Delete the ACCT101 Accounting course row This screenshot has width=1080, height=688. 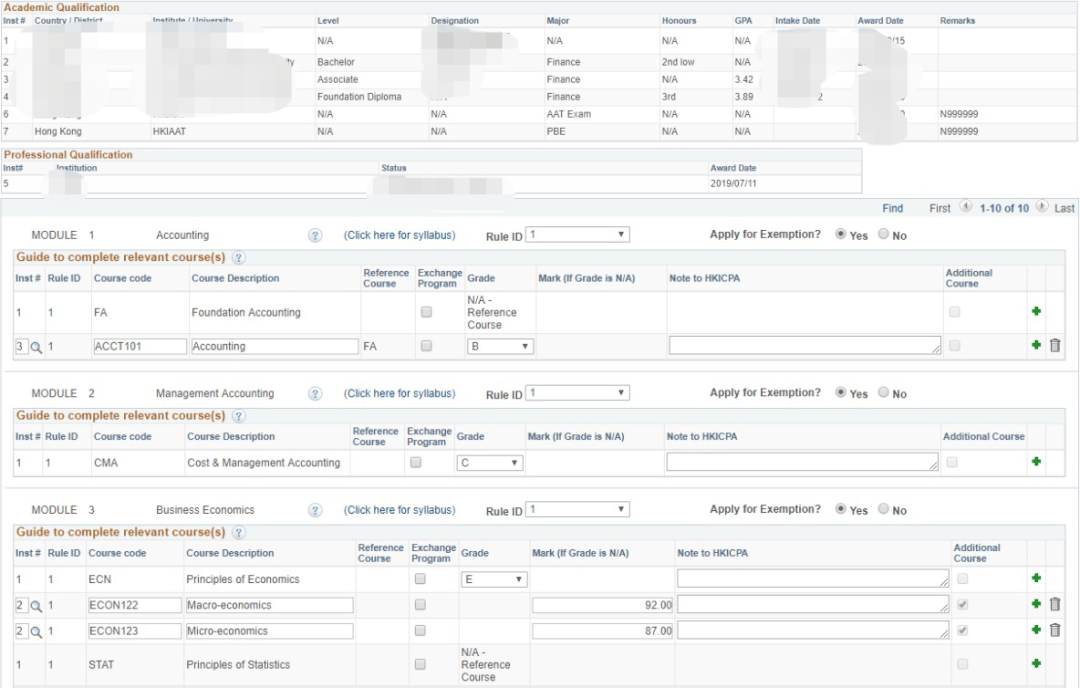(1054, 346)
